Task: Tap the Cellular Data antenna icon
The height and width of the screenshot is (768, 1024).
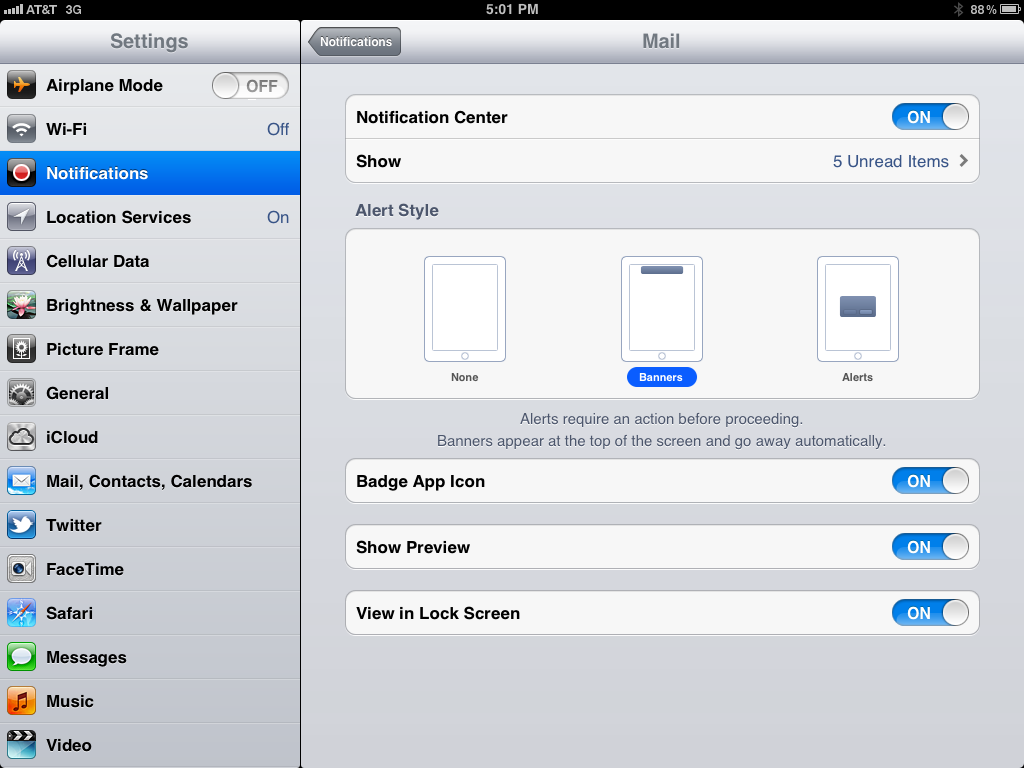Action: 22,261
